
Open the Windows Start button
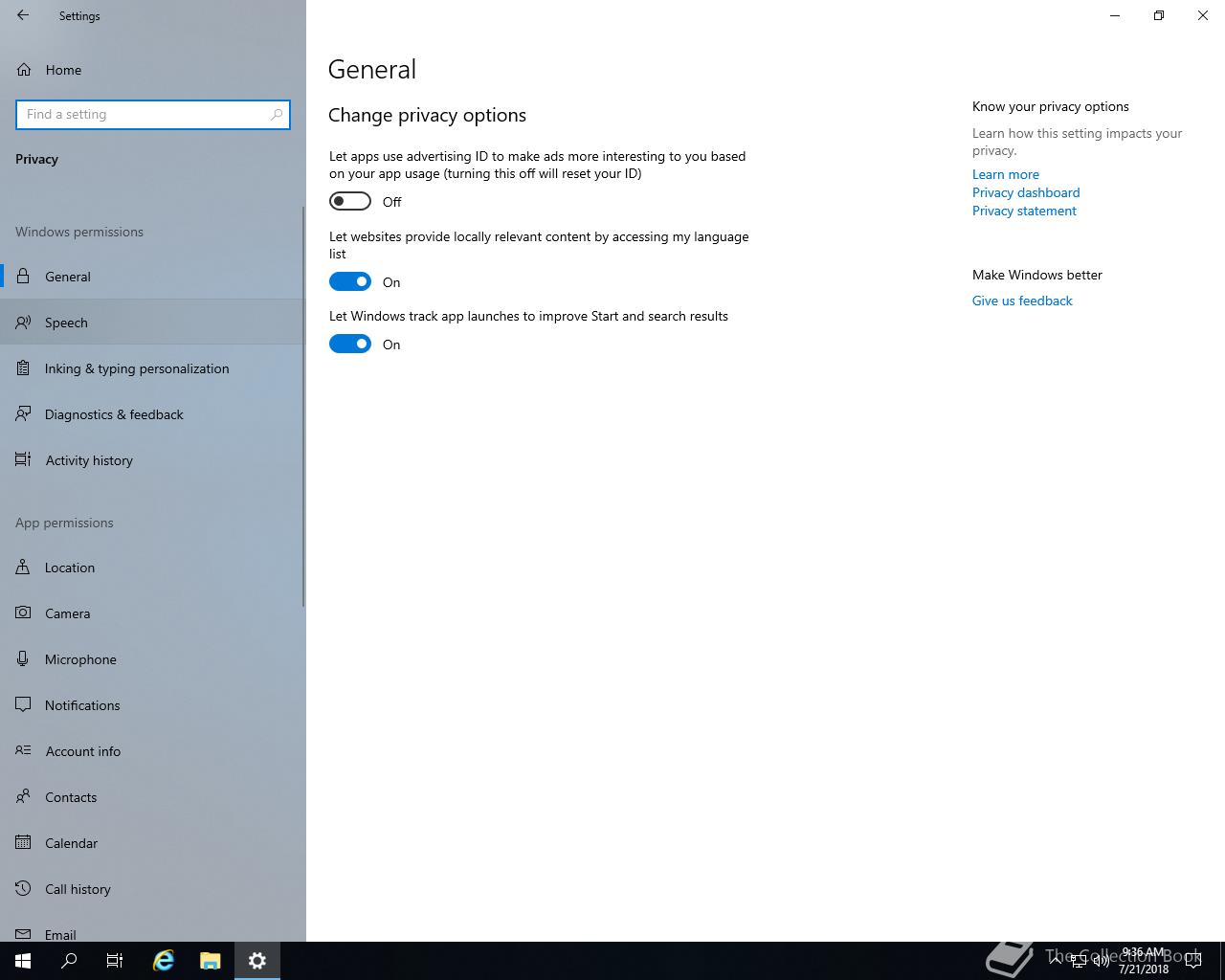tap(23, 961)
